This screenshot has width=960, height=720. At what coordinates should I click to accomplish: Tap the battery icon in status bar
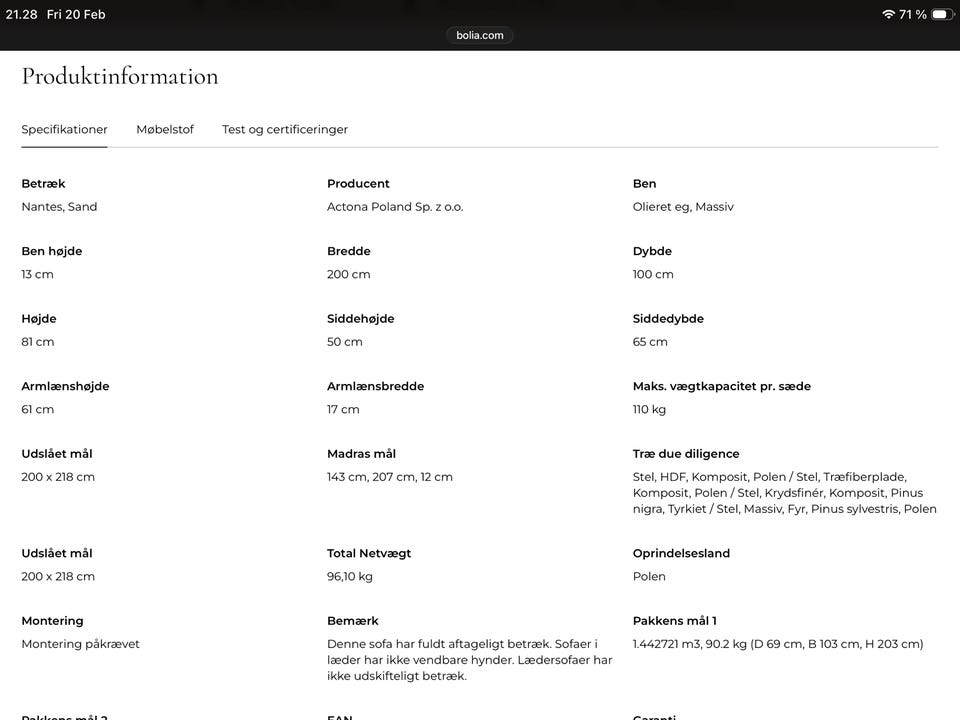point(940,14)
